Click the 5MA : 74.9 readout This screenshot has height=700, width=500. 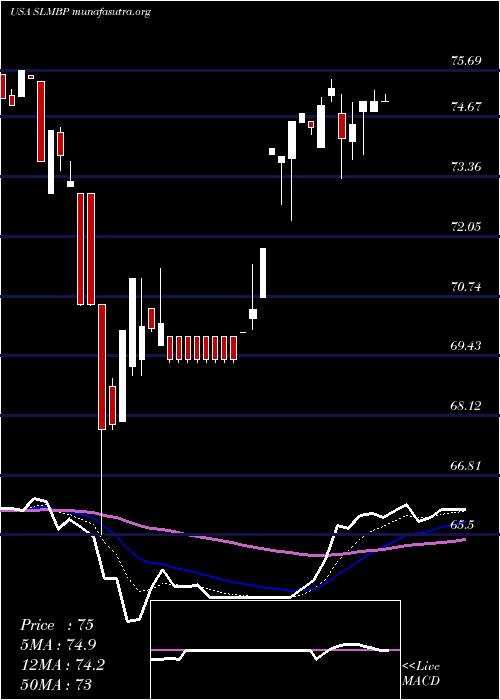click(x=58, y=645)
